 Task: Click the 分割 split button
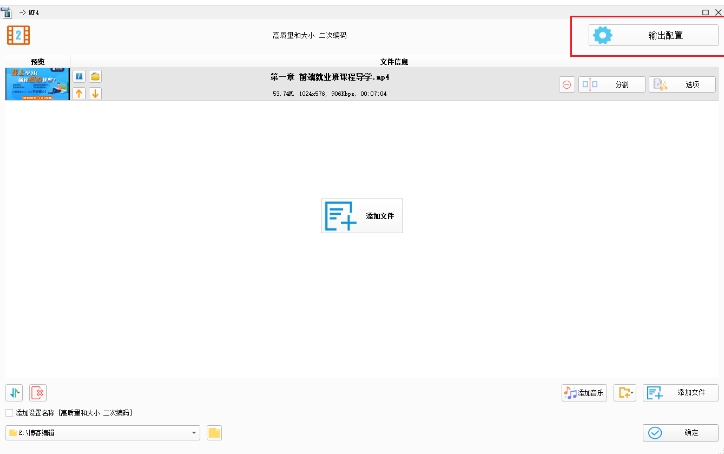coord(611,85)
